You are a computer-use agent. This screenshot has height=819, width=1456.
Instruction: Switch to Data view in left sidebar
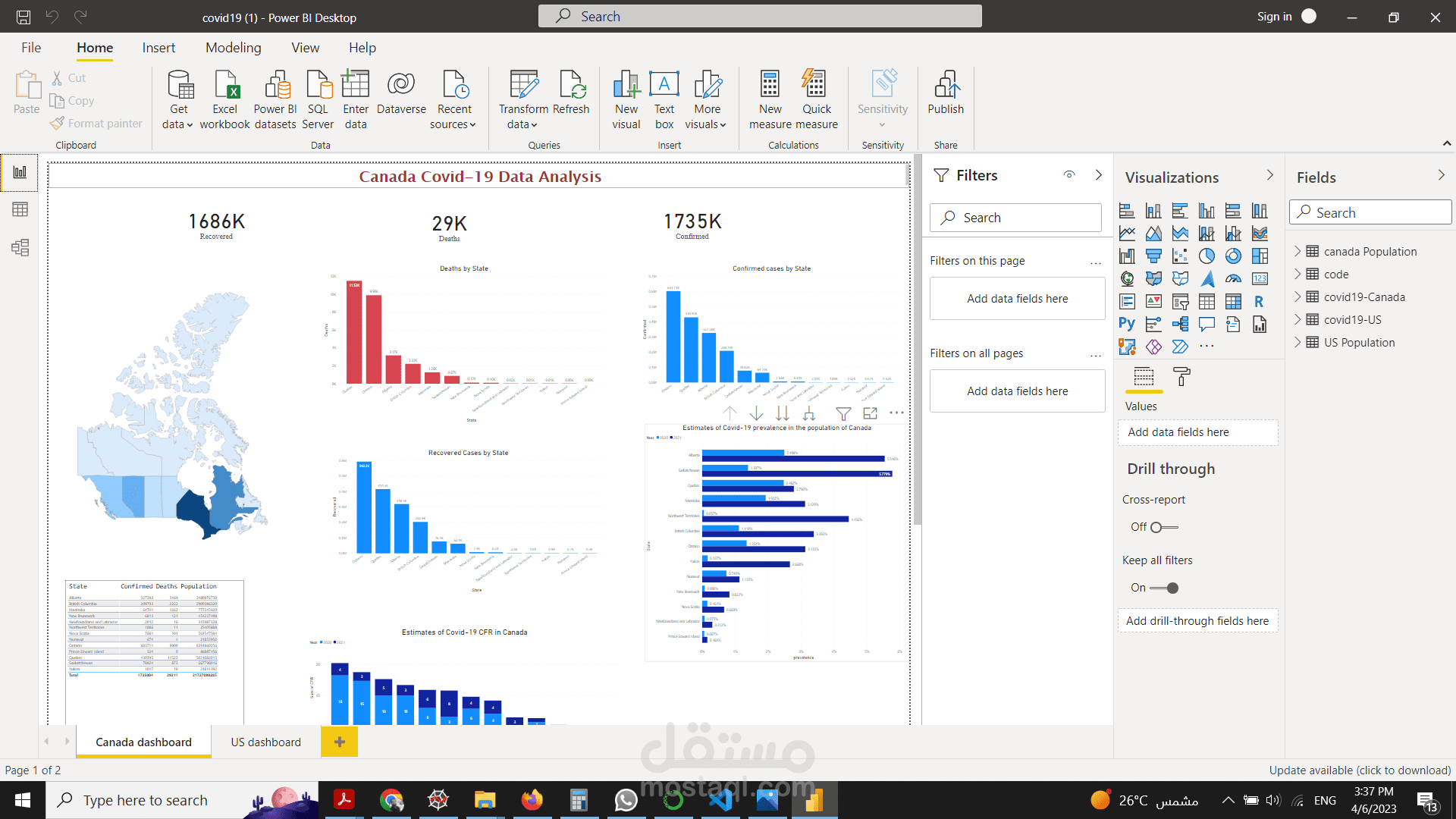click(20, 209)
